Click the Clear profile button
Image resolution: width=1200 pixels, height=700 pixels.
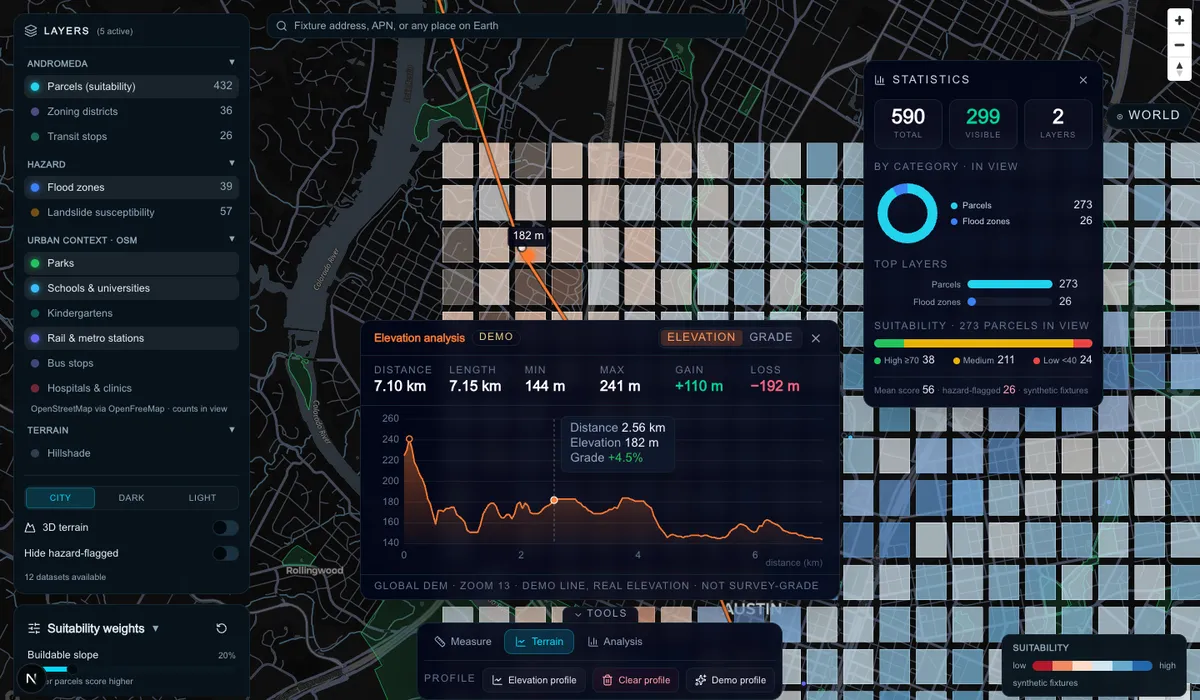click(636, 680)
